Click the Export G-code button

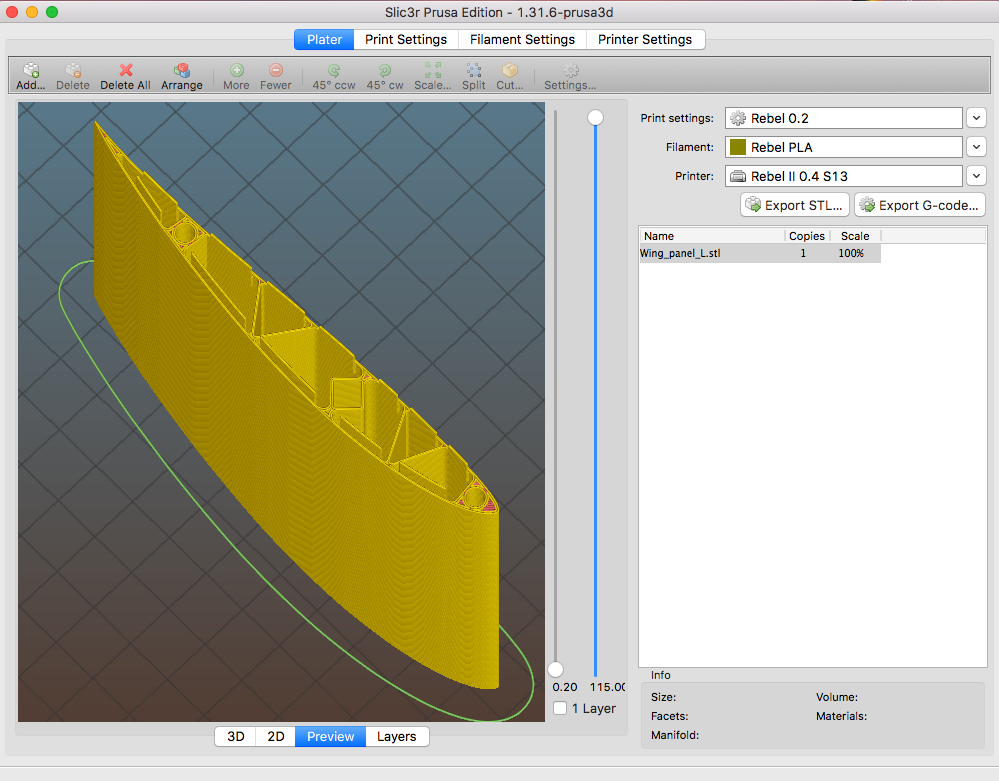coord(919,205)
